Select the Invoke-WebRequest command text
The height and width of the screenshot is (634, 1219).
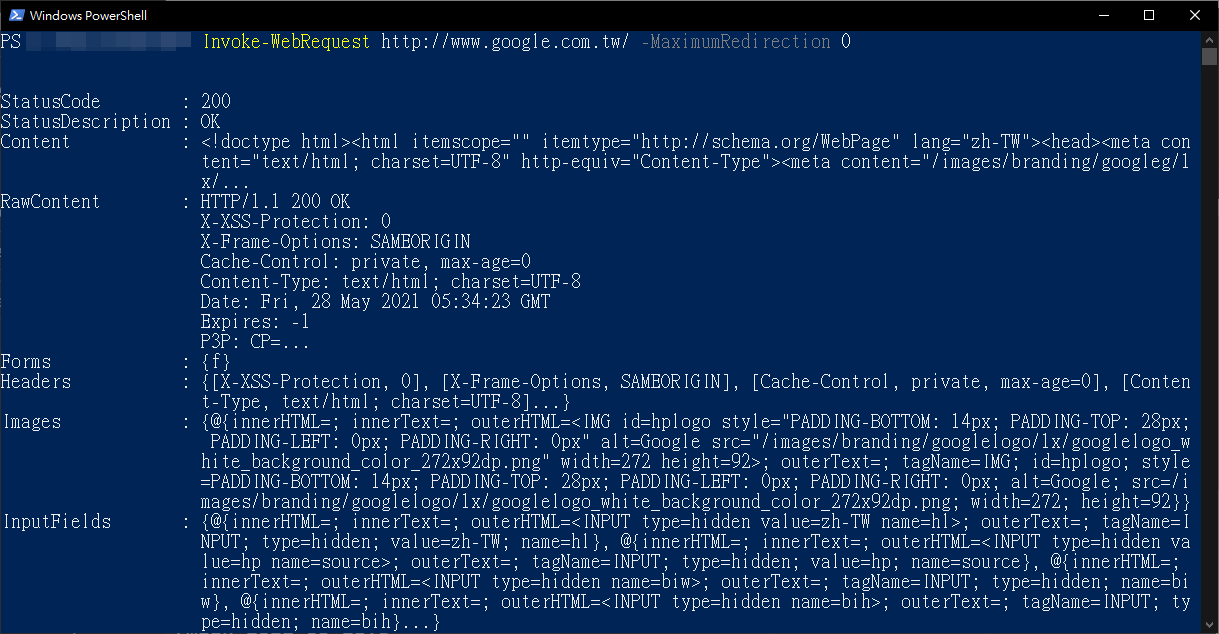pyautogui.click(x=286, y=41)
